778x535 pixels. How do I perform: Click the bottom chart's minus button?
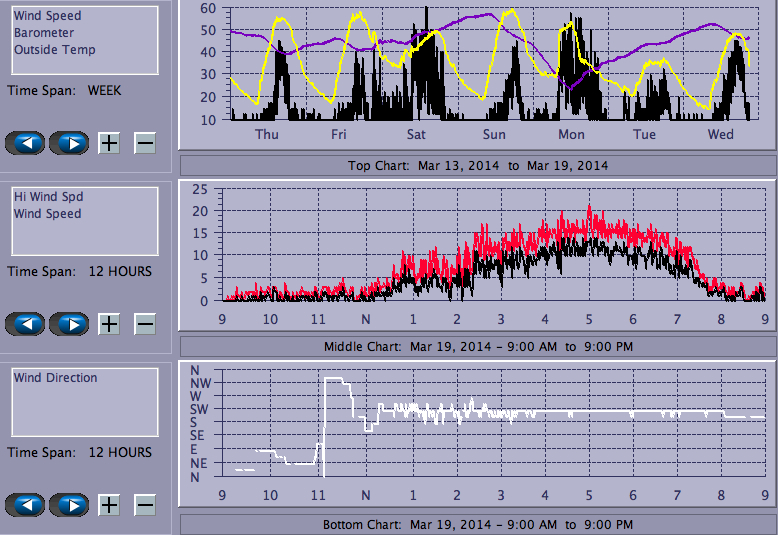pyautogui.click(x=145, y=505)
